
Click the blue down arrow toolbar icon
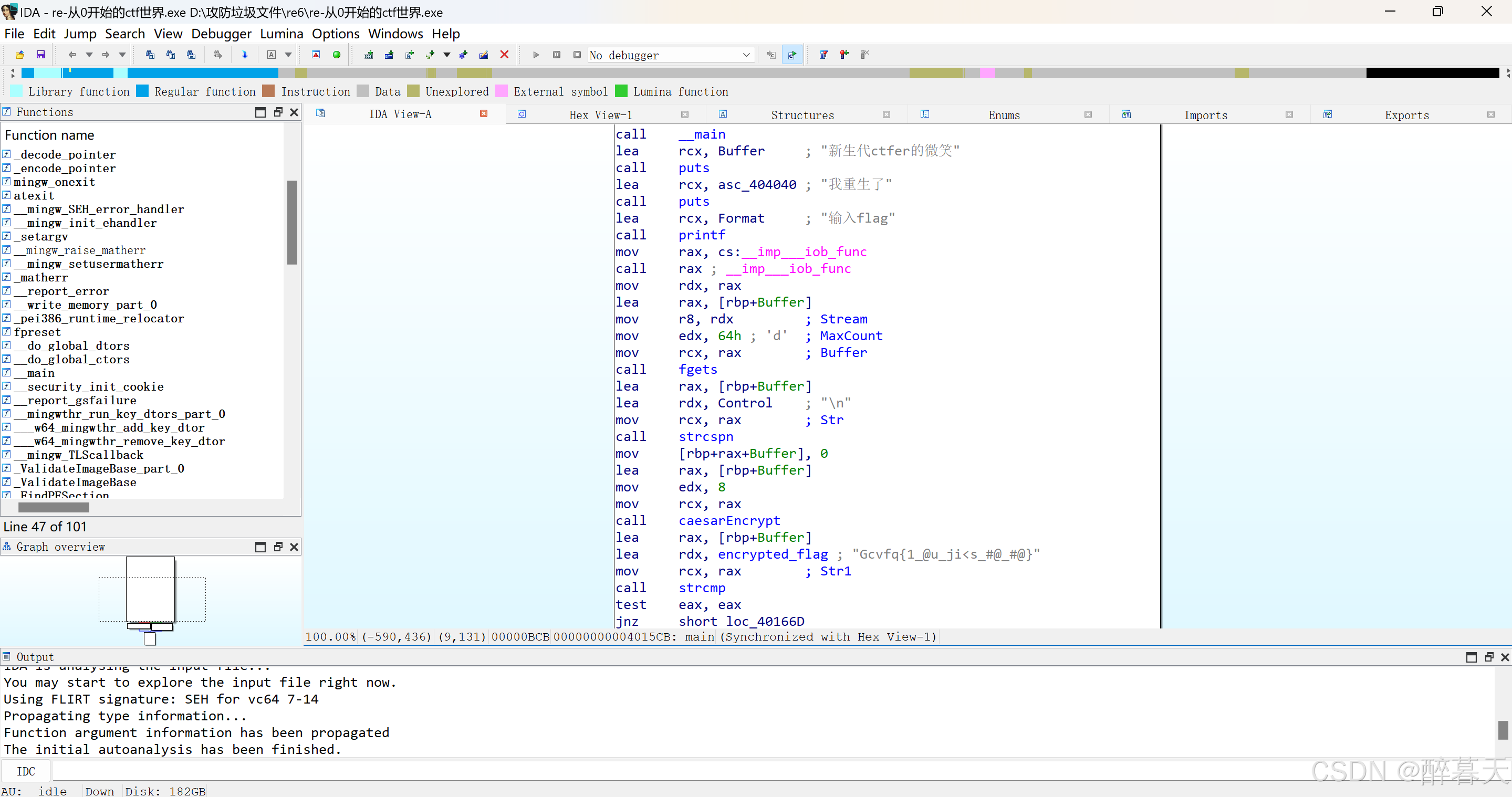(245, 55)
